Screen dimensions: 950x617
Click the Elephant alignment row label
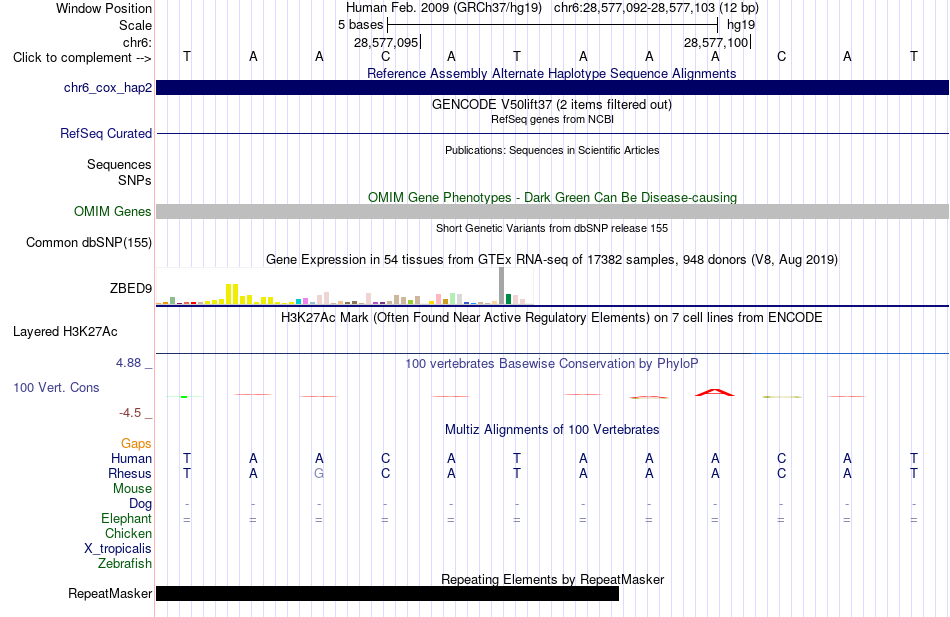pos(127,519)
